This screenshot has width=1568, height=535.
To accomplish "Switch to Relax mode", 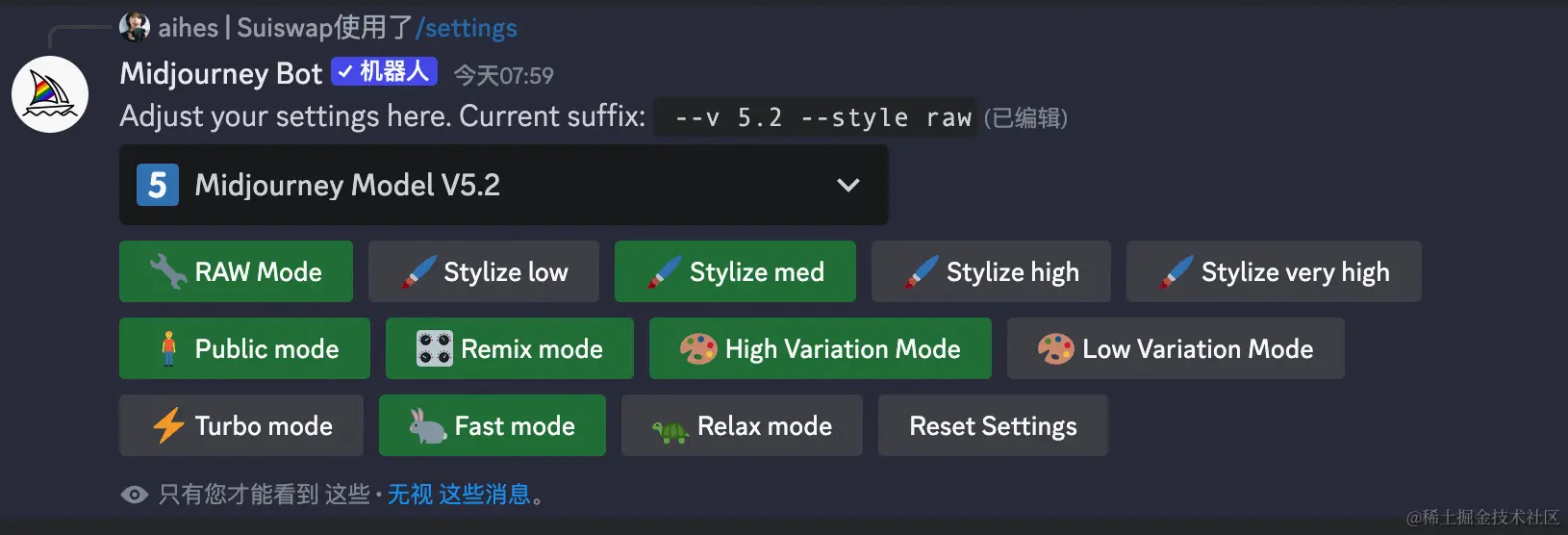I will pos(742,425).
